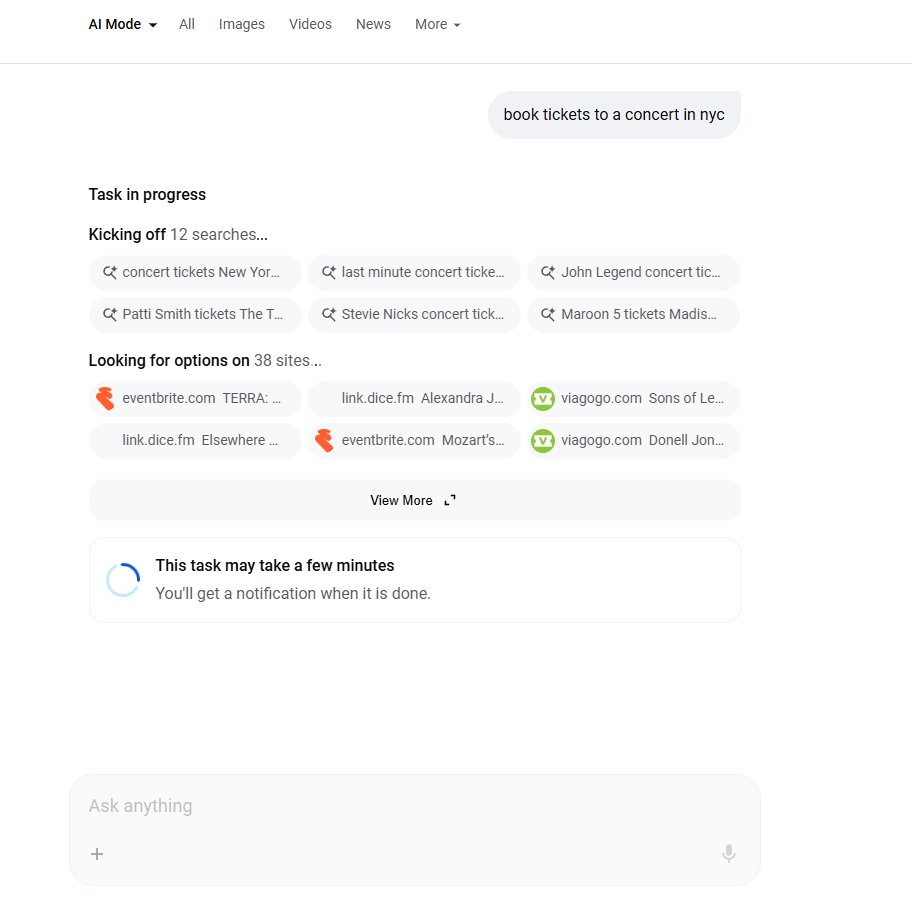Screen dimensions: 912x914
Task: Start voice input with microphone icon
Action: [x=728, y=853]
